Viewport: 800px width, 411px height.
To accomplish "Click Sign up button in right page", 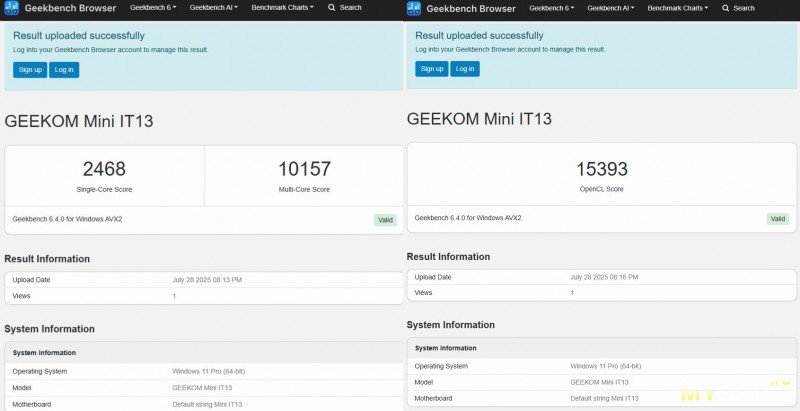I will tap(432, 69).
